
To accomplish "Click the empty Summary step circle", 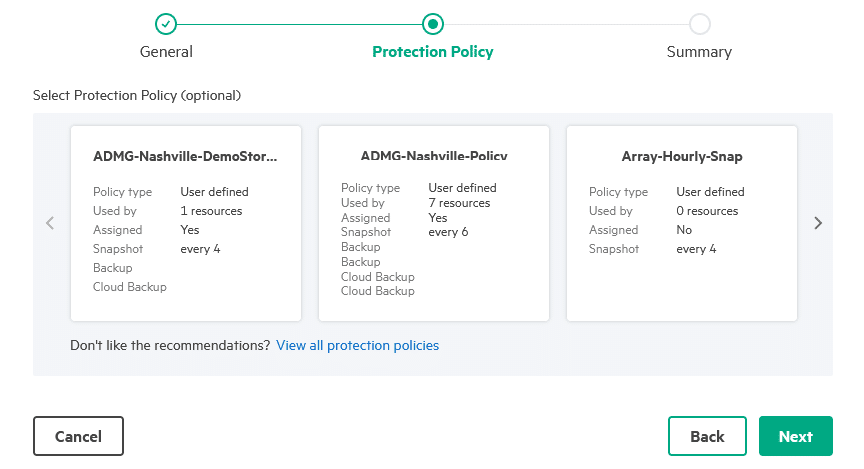I will [699, 24].
